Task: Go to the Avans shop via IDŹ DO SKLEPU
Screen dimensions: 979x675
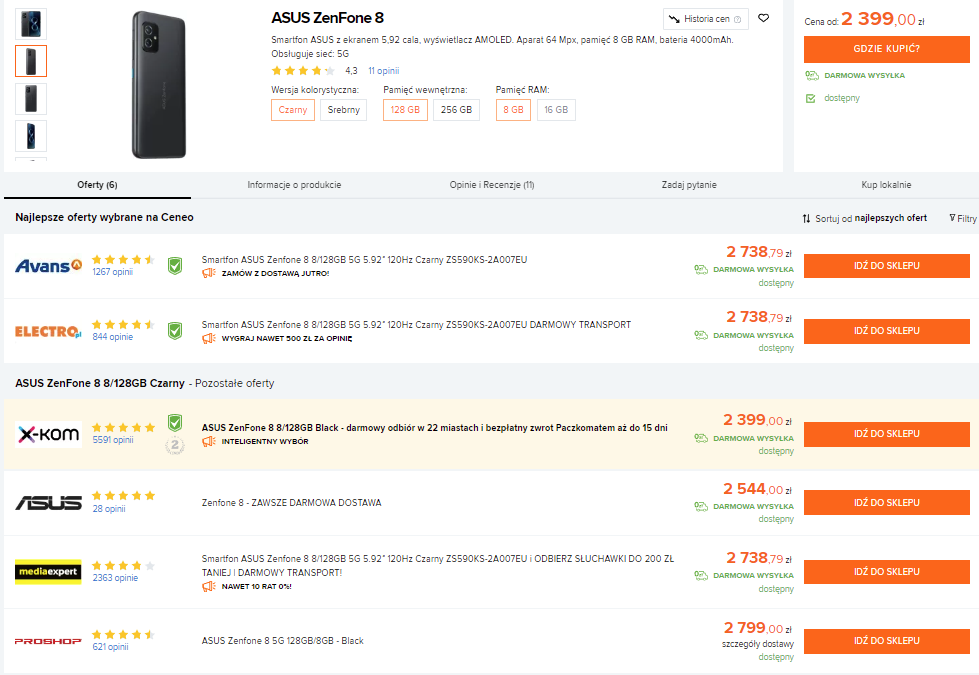Action: coord(887,266)
